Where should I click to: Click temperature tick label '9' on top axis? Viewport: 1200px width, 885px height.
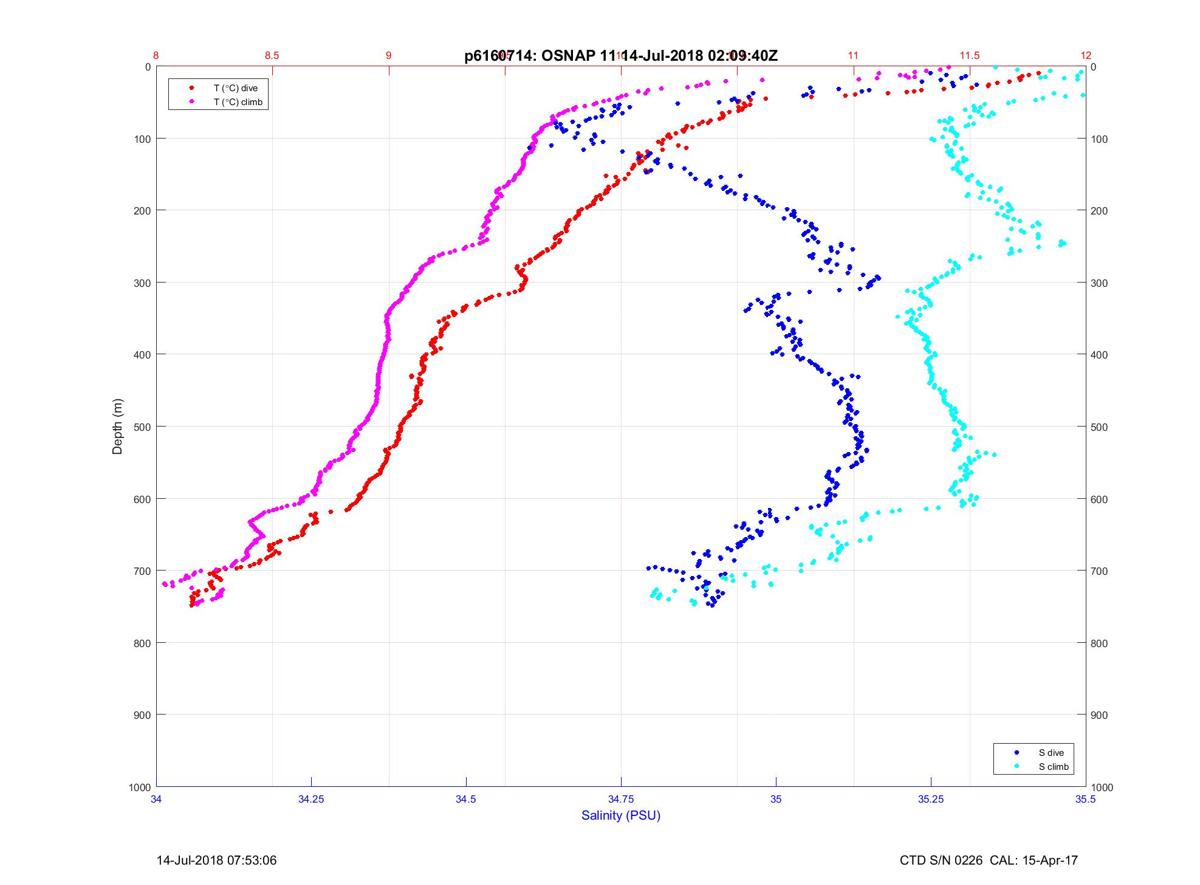(x=389, y=55)
